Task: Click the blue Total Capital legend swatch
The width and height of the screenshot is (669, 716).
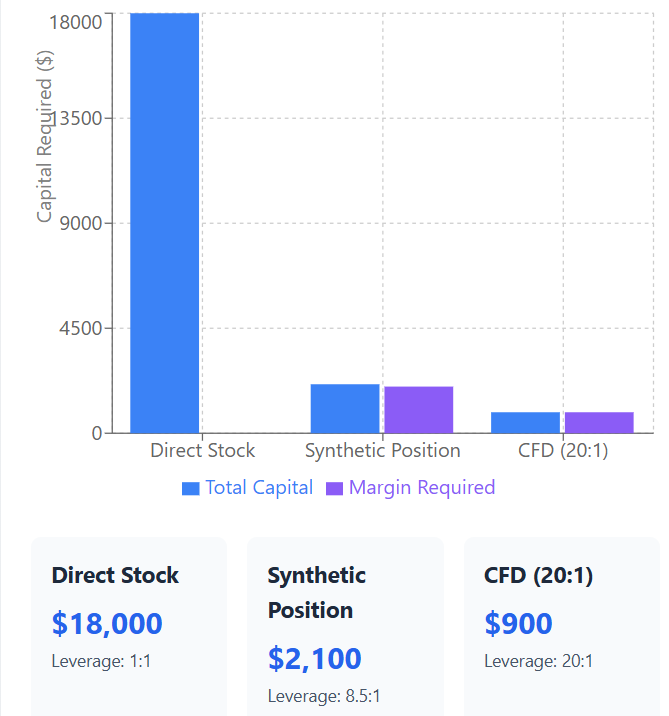Action: (191, 489)
